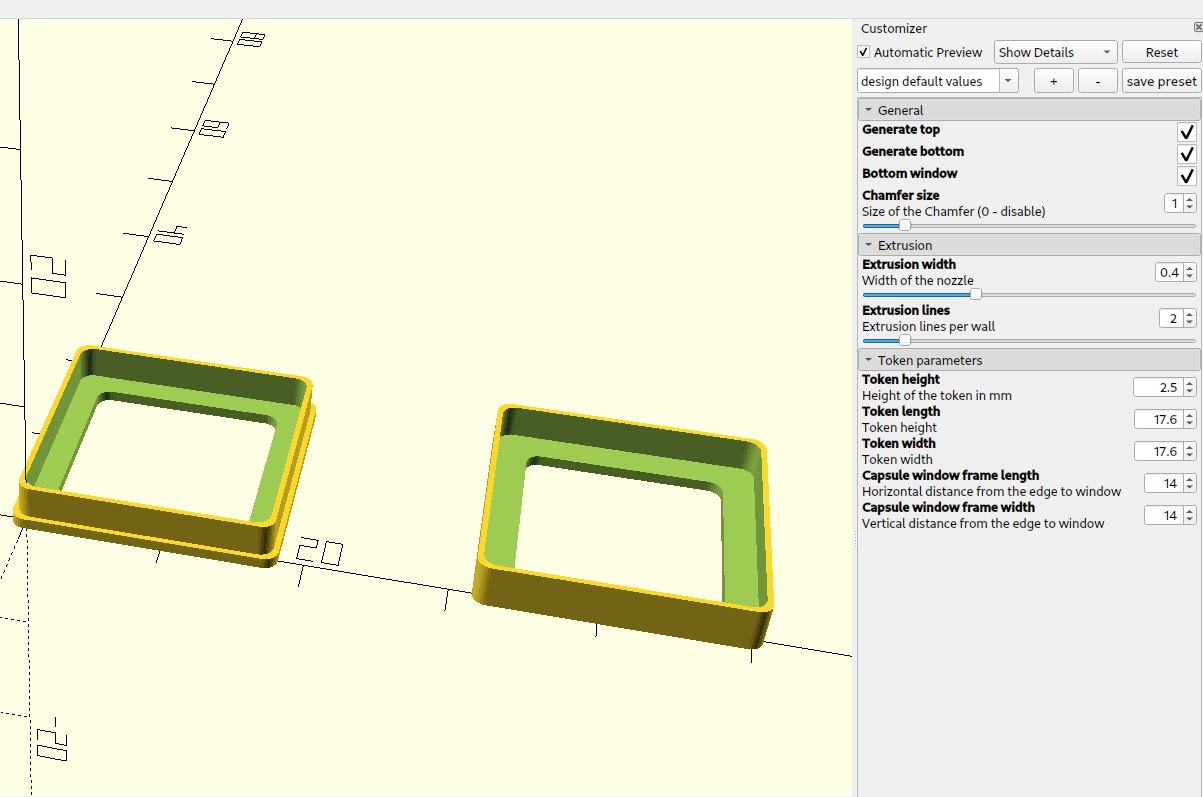
Task: Click the Chamfer size value field
Action: pos(1172,203)
